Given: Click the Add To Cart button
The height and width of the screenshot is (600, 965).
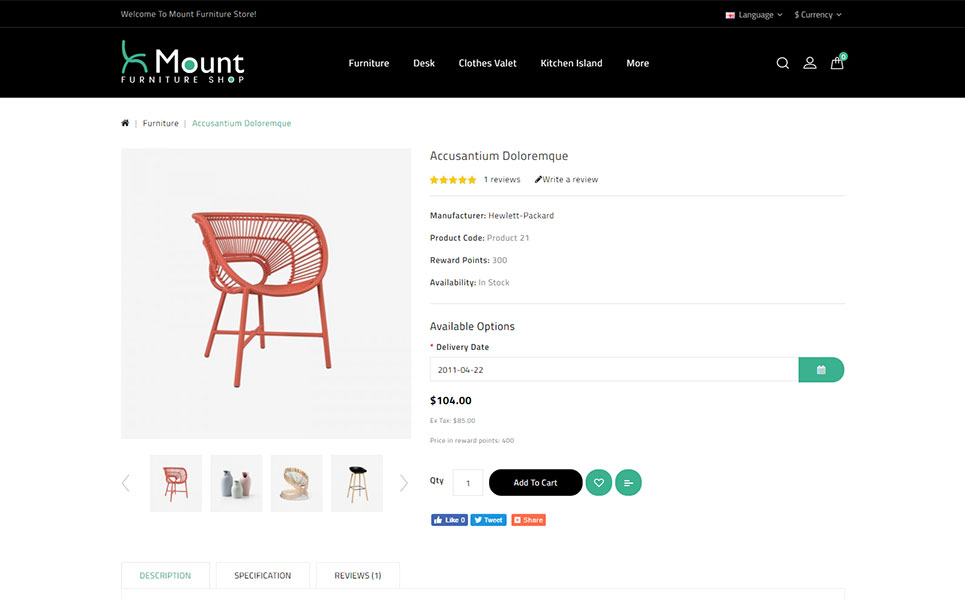Looking at the screenshot, I should pyautogui.click(x=535, y=482).
